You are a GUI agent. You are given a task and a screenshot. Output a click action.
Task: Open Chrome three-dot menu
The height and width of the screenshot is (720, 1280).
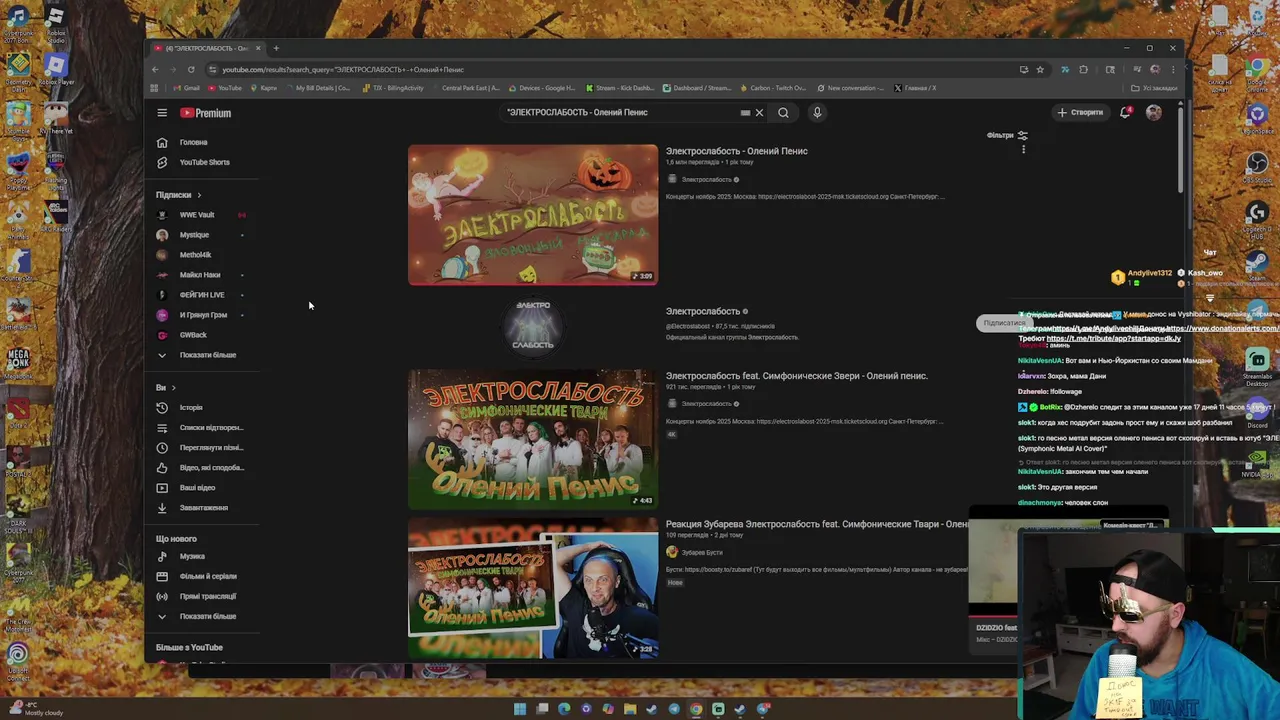click(1172, 70)
